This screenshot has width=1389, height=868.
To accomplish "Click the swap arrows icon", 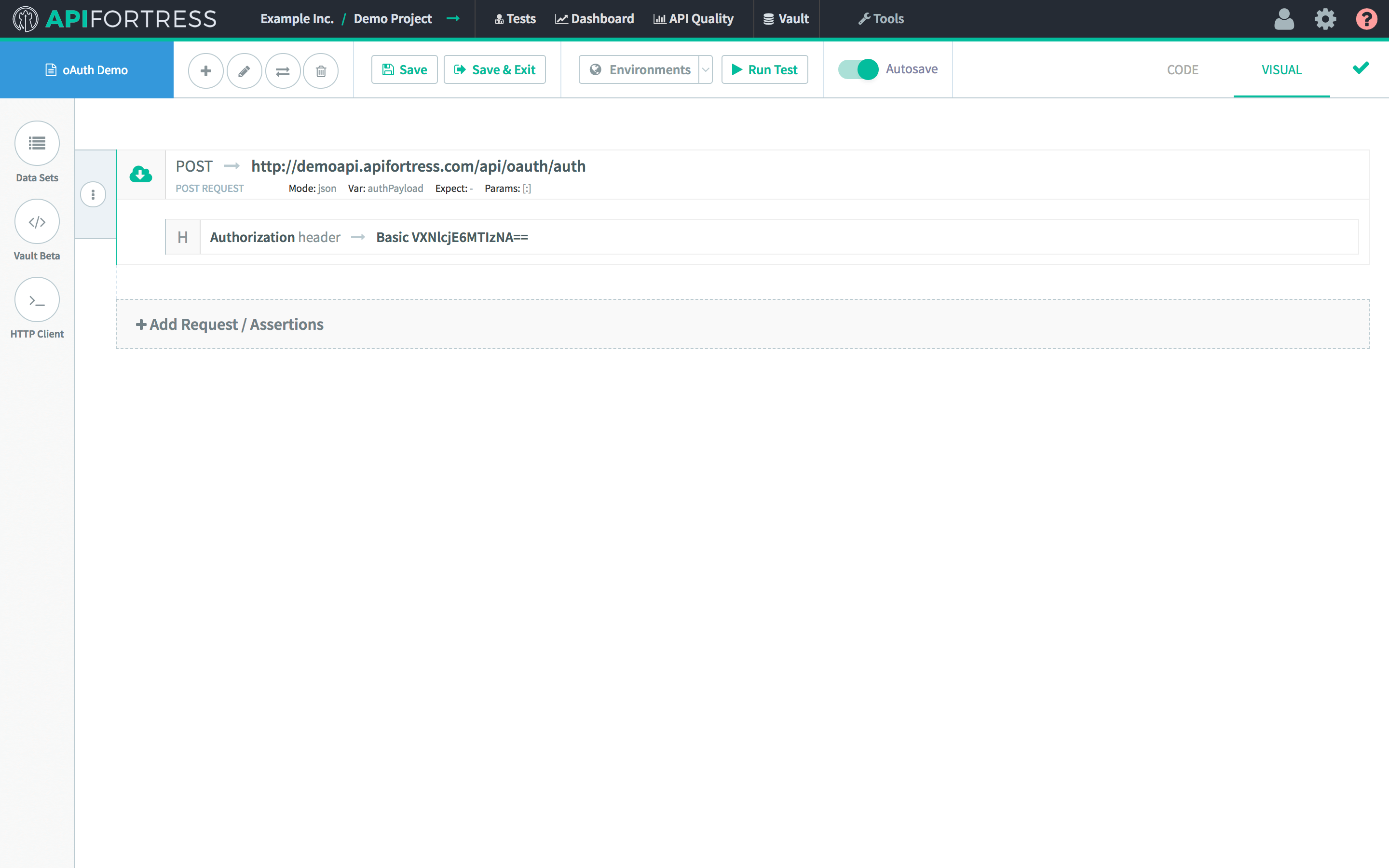I will 283,70.
